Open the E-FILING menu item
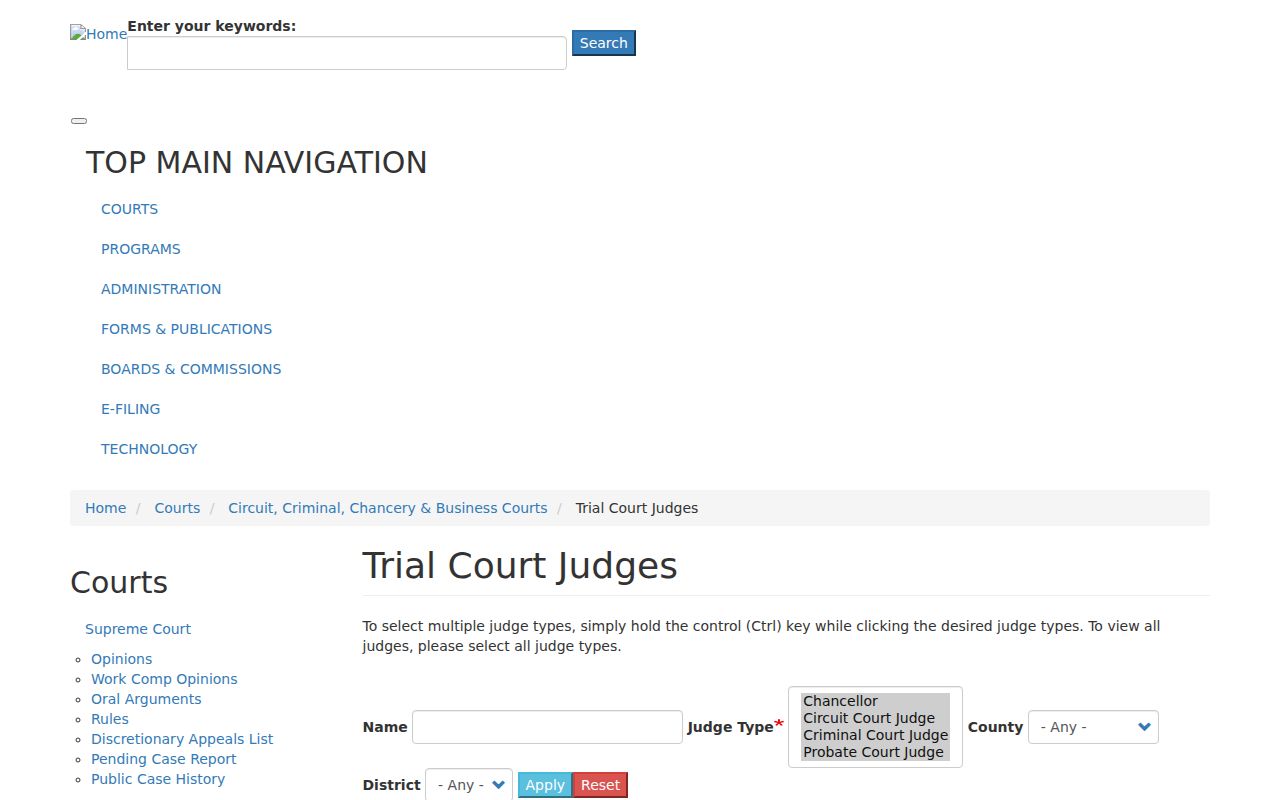 click(x=131, y=409)
